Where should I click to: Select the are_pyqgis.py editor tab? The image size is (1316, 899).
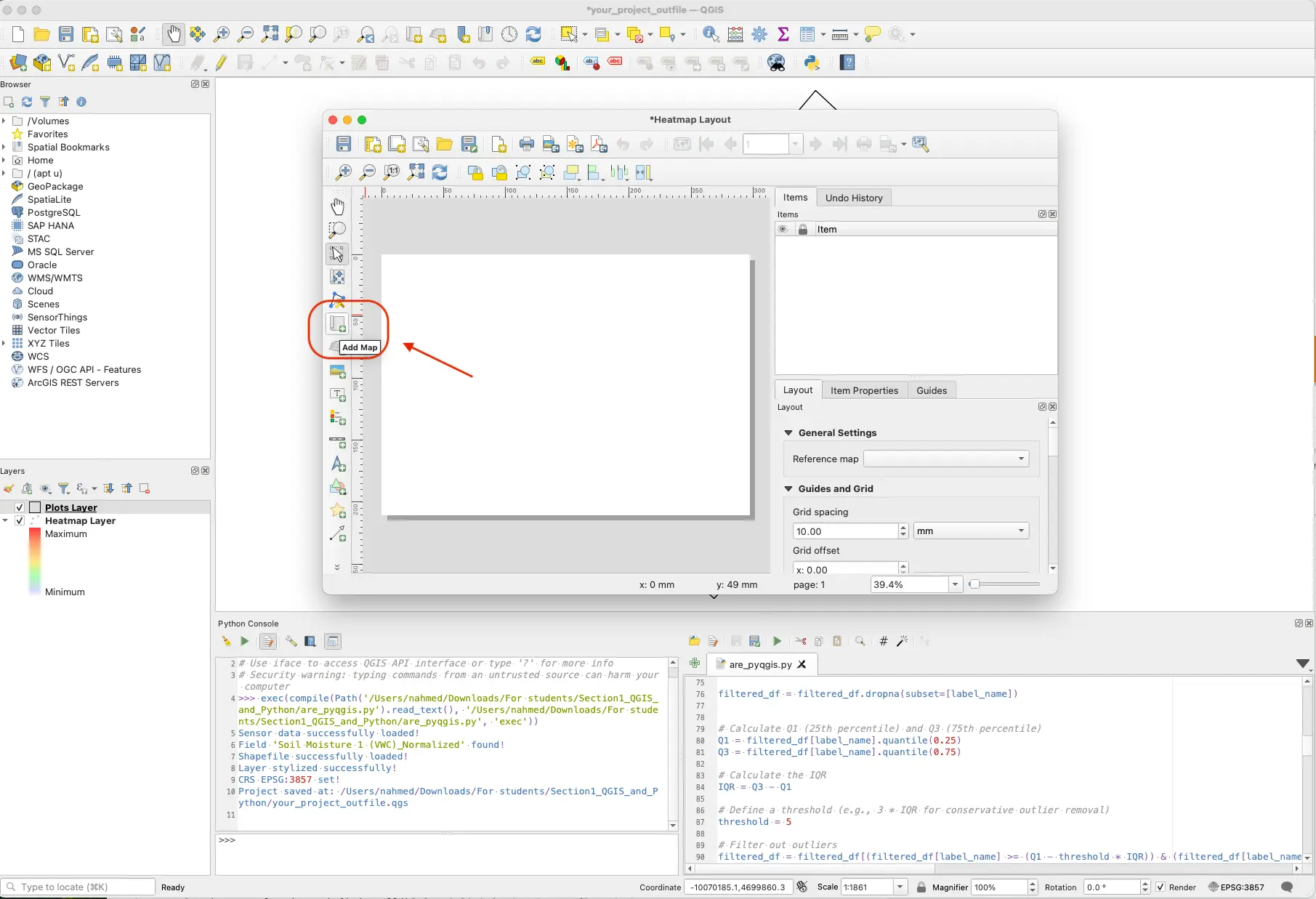[760, 664]
